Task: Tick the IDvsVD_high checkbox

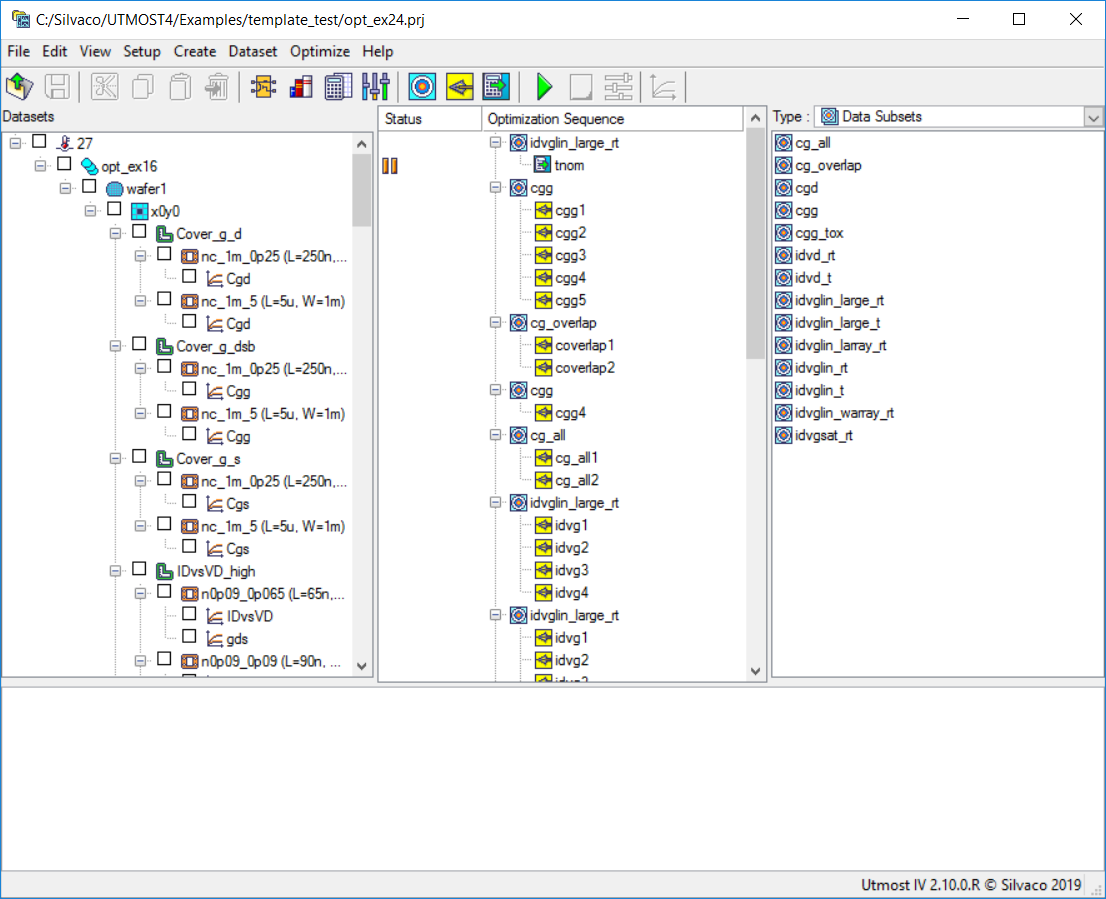Action: click(x=139, y=569)
